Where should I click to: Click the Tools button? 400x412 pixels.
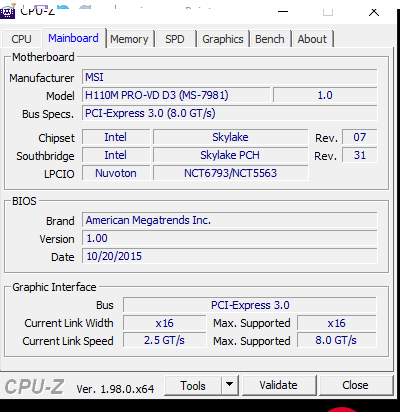(193, 385)
